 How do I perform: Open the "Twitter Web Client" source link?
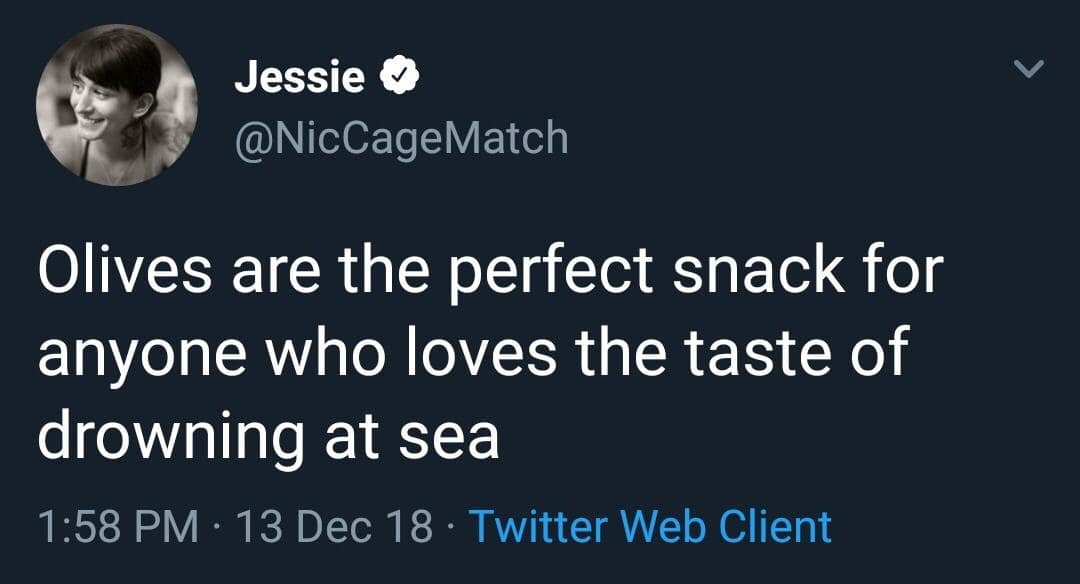point(650,526)
